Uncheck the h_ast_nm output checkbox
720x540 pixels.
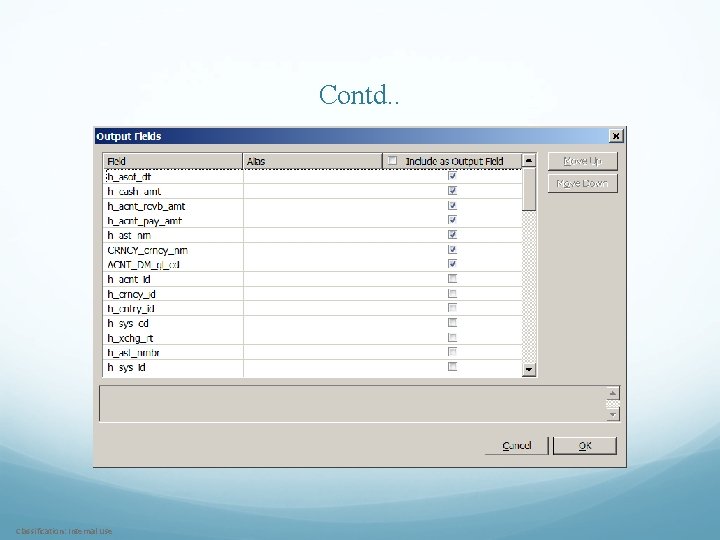[x=452, y=235]
